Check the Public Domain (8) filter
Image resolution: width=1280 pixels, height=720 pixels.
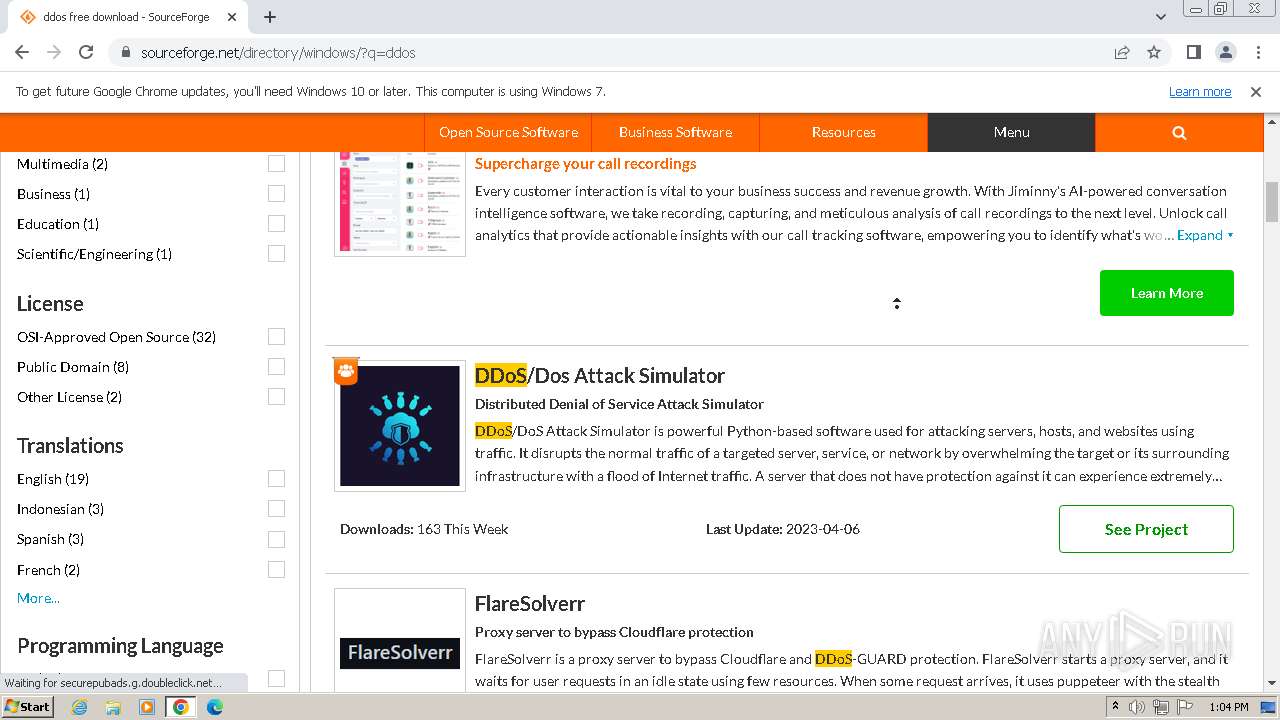point(276,367)
